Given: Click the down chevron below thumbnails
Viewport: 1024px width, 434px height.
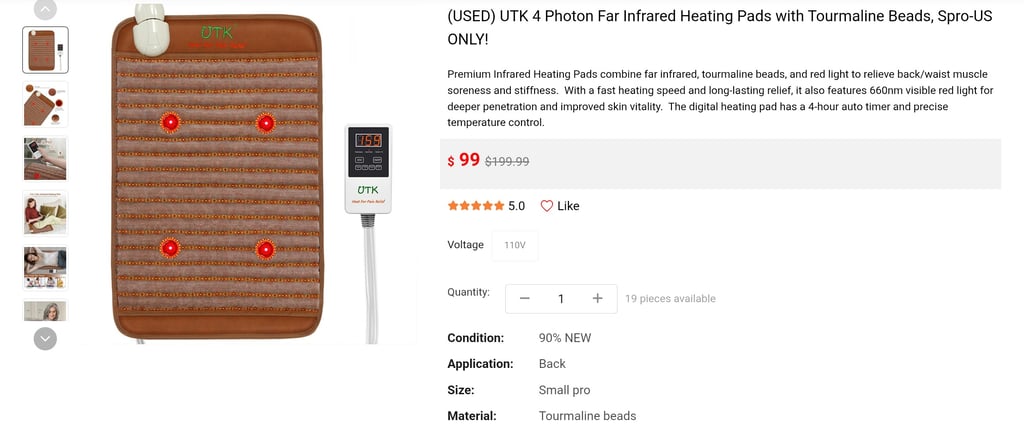Looking at the screenshot, I should pos(45,339).
